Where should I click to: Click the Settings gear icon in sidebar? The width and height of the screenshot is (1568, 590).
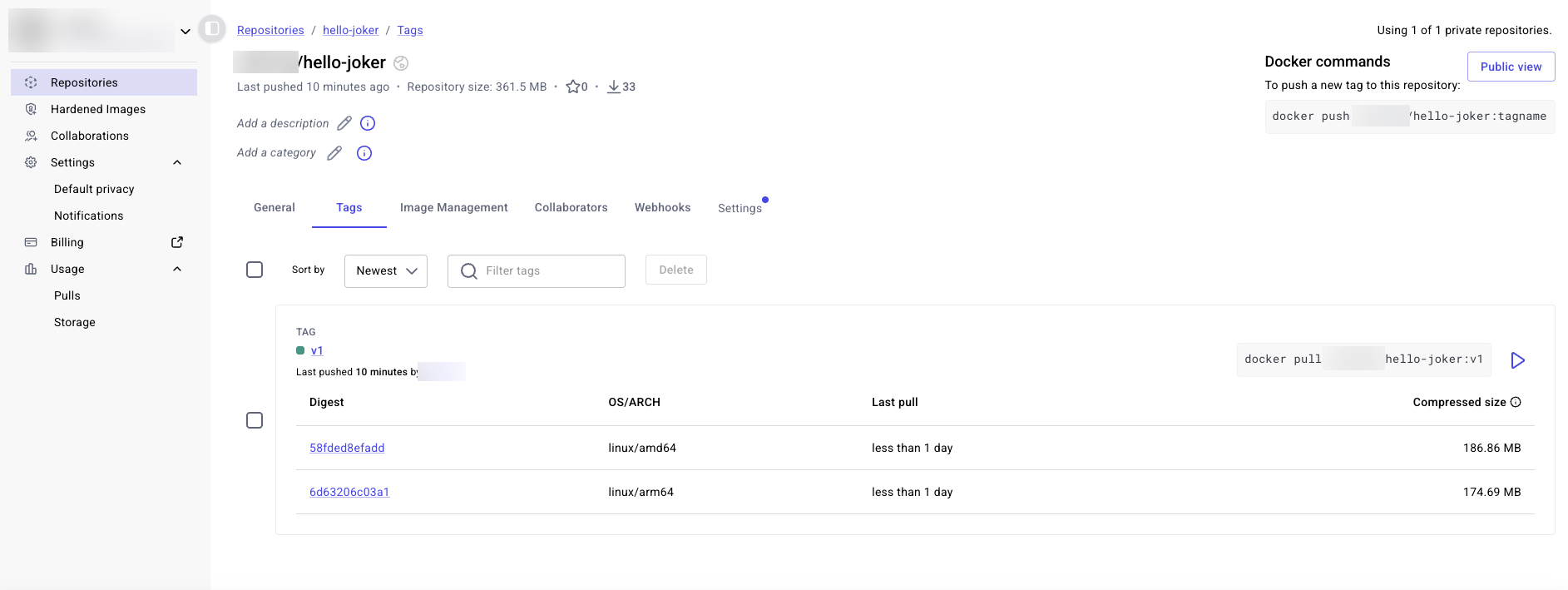point(31,162)
